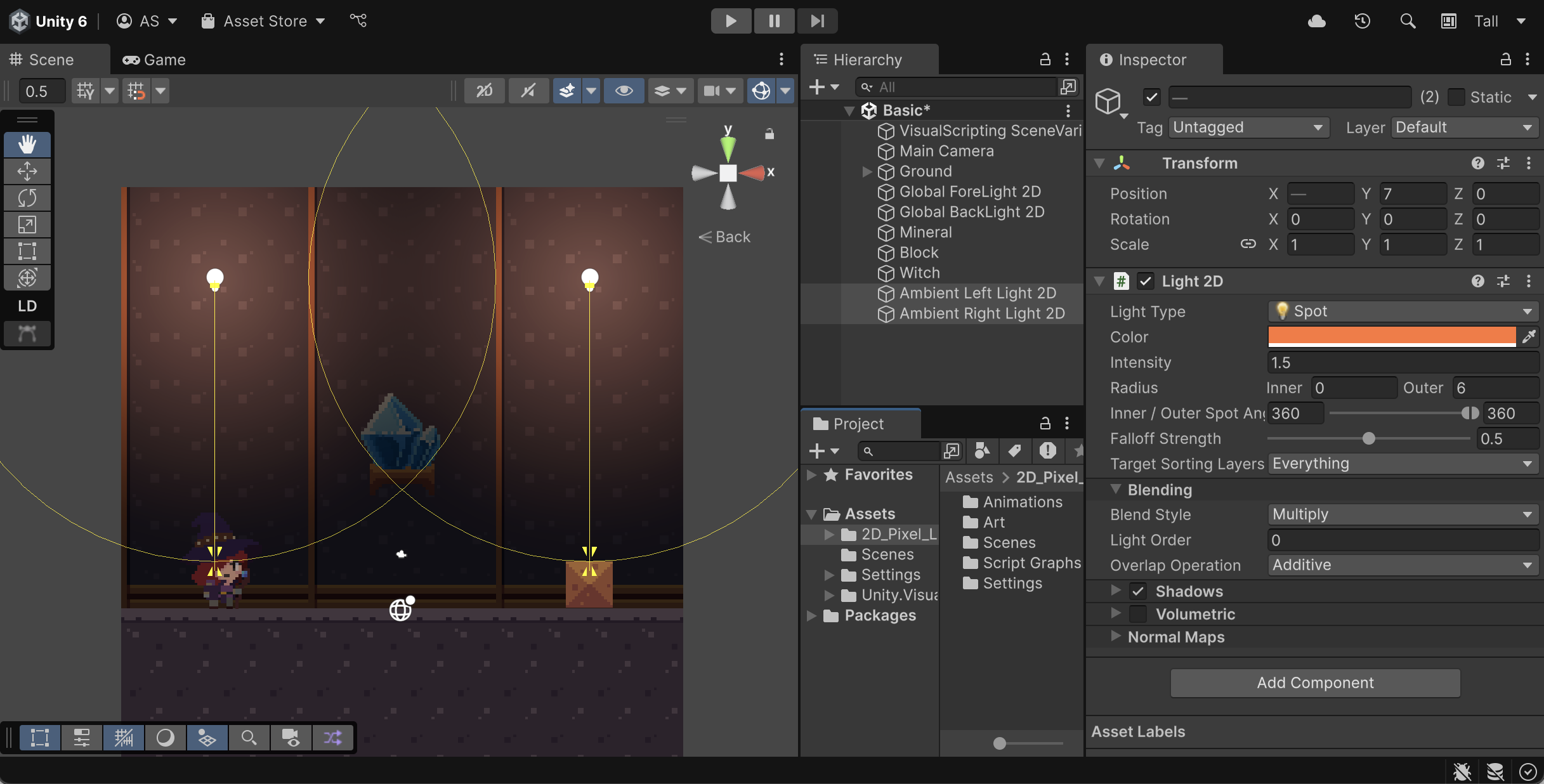Select the Rect transform tool
This screenshot has width=1544, height=784.
click(27, 251)
